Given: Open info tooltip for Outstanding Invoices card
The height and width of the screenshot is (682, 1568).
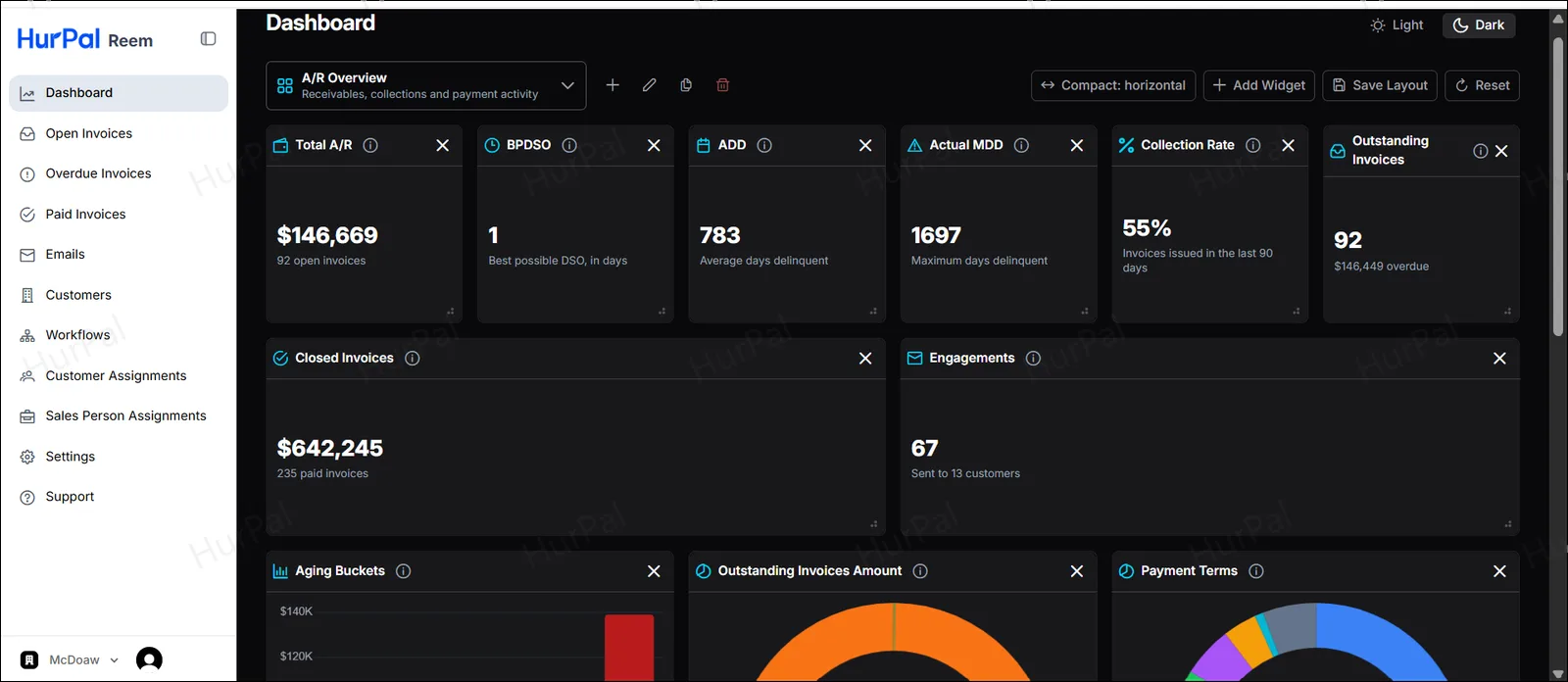Looking at the screenshot, I should click(x=1480, y=151).
